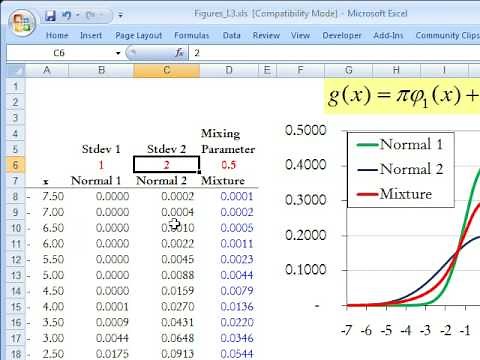Viewport: 480px width, 360px height.
Task: Select column H header
Action: (396, 70)
